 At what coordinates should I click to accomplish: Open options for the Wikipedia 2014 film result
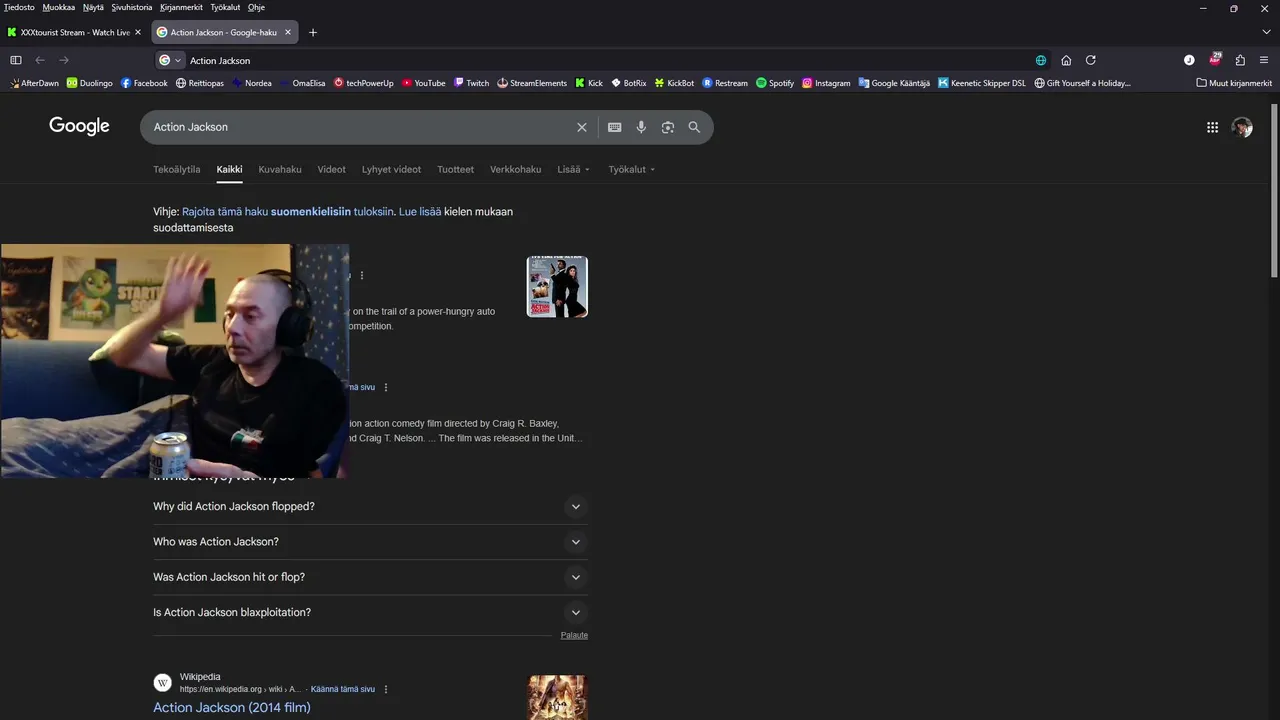386,689
